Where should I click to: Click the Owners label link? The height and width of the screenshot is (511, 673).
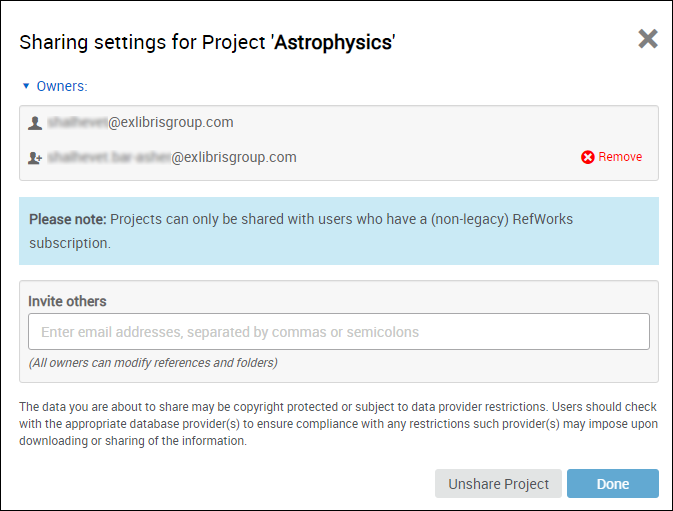(x=62, y=87)
